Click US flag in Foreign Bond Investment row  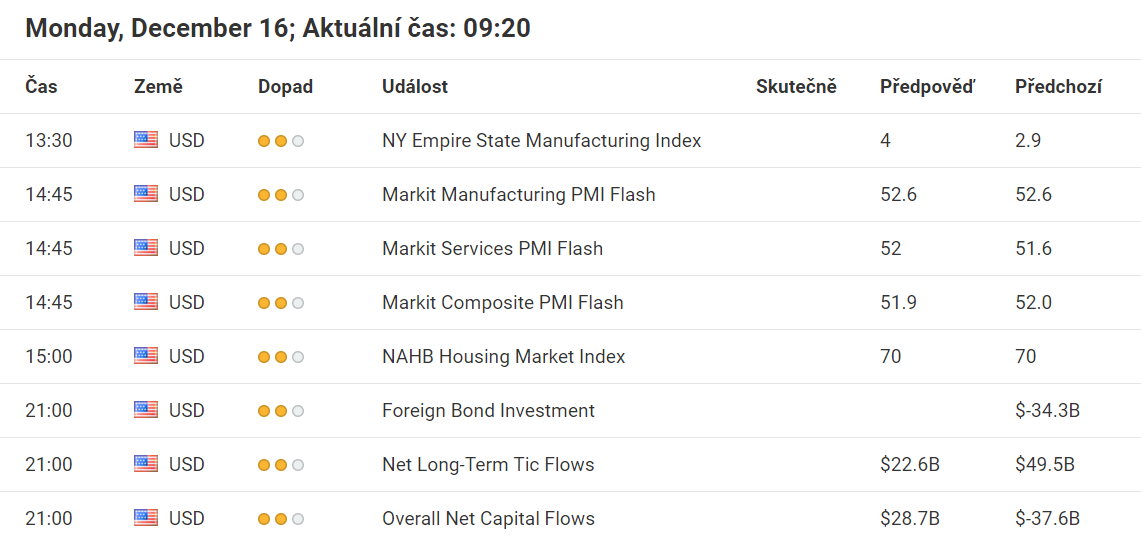tap(146, 410)
